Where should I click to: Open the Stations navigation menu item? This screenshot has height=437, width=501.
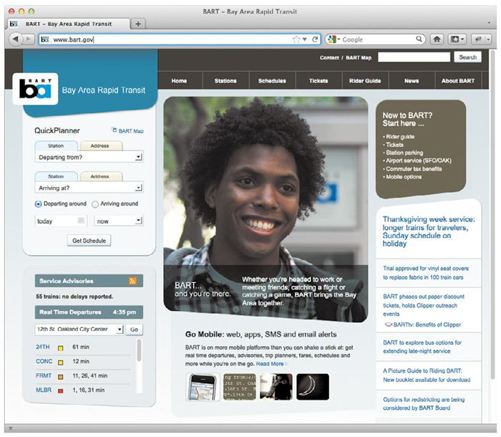pyautogui.click(x=225, y=81)
